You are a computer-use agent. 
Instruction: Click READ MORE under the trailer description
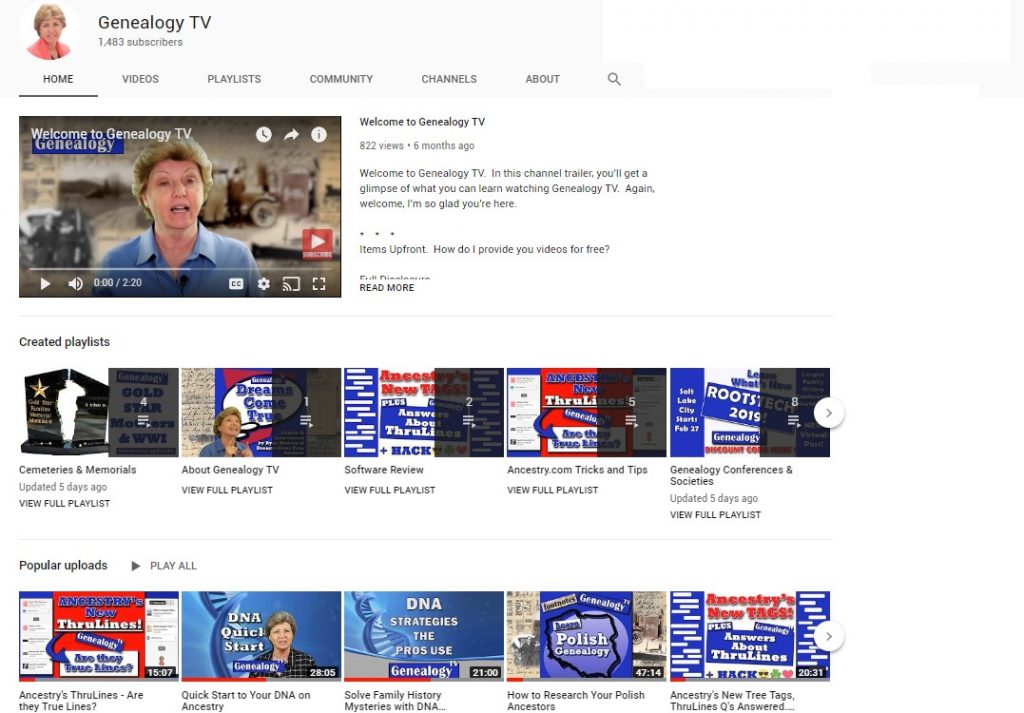386,288
